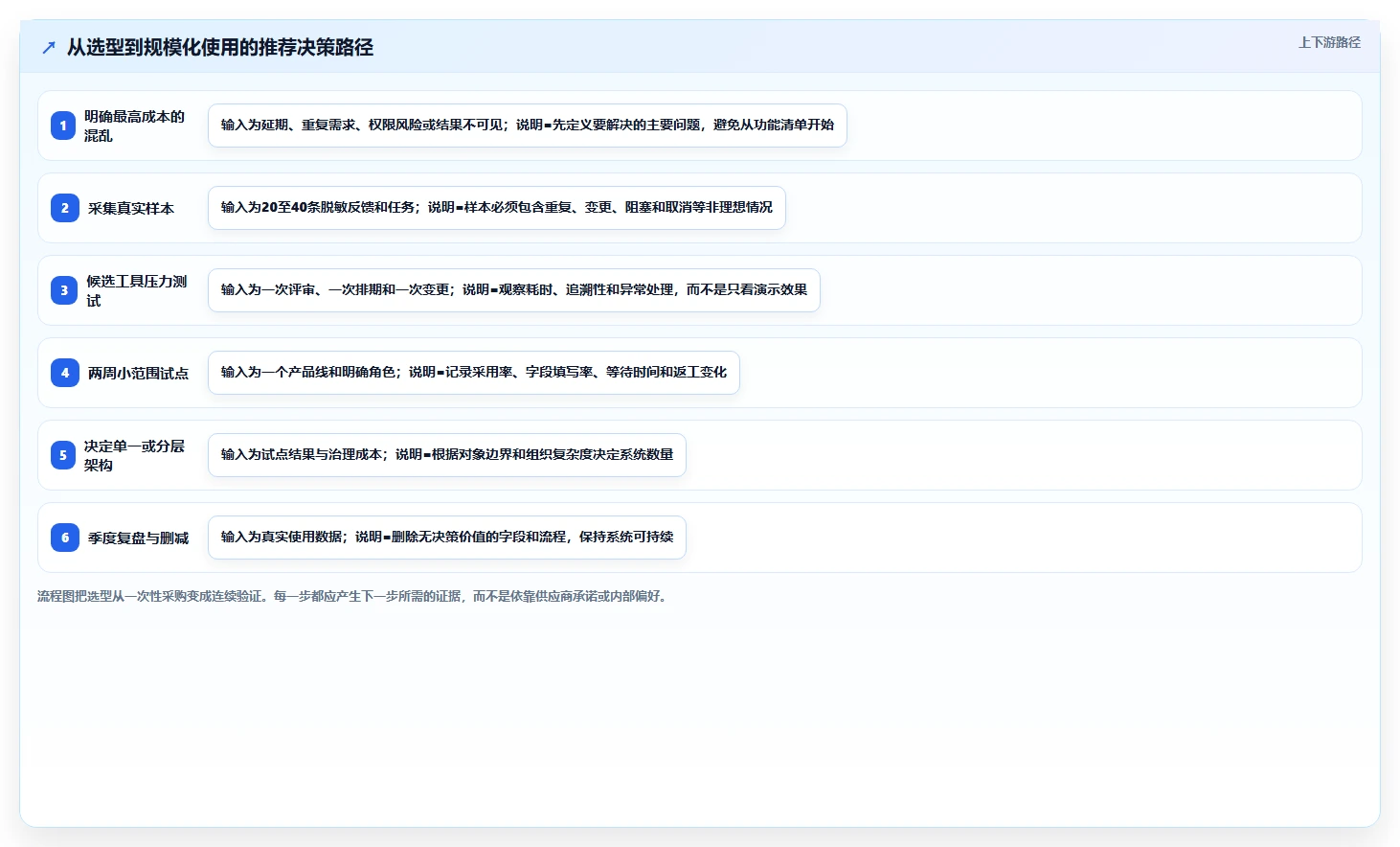
Task: Select step number 1 badge
Action: pos(63,126)
